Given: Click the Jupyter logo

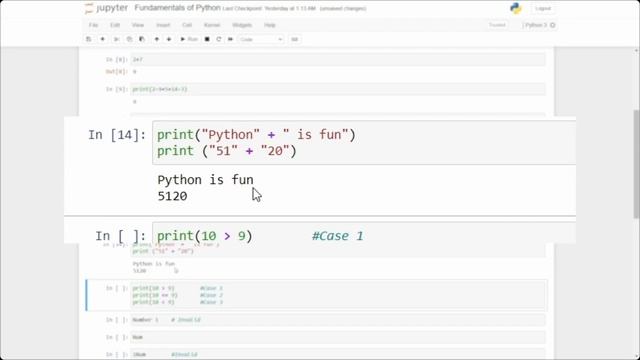Looking at the screenshot, I should pyautogui.click(x=106, y=8).
